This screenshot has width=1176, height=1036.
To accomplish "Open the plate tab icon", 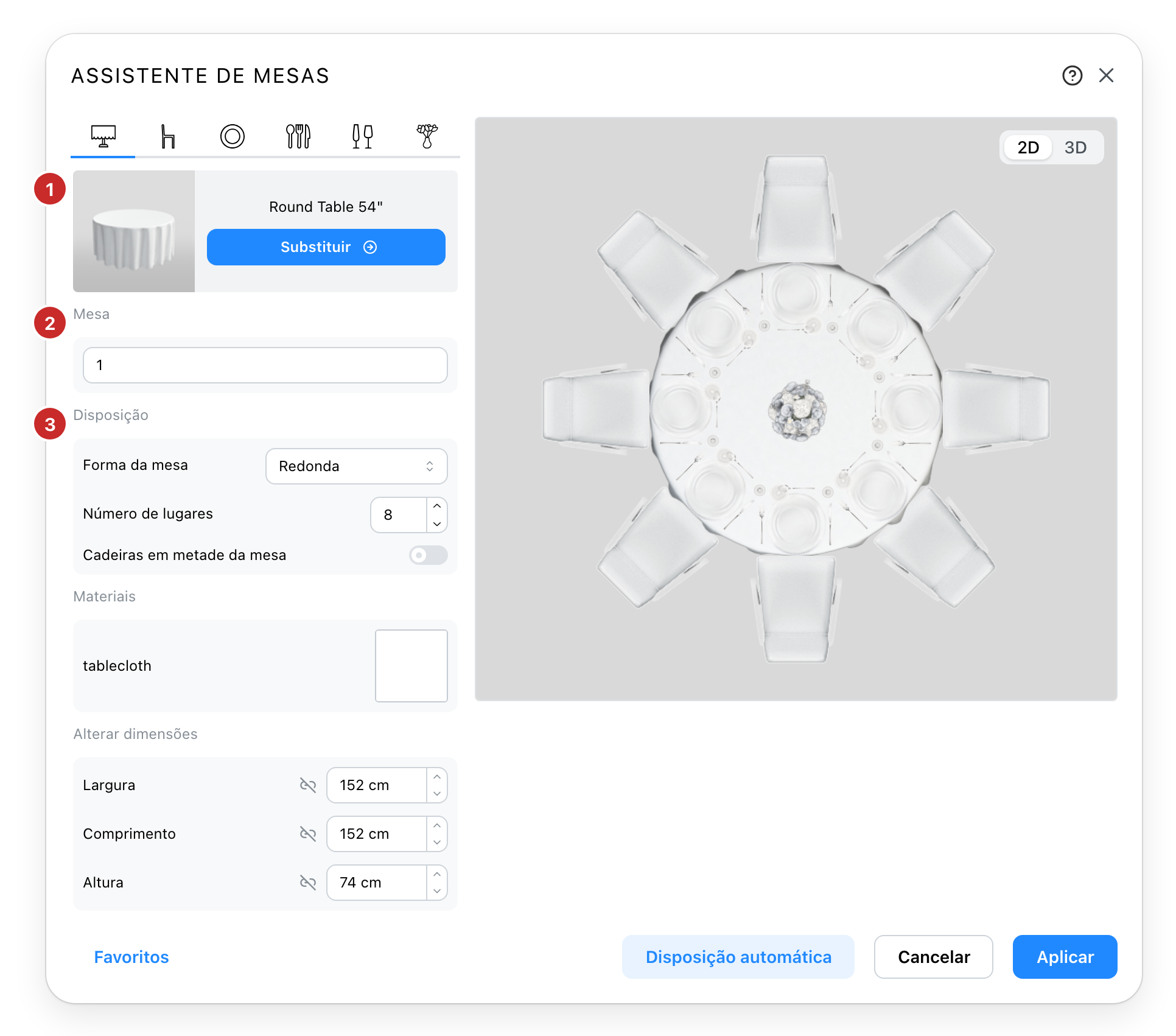I will click(233, 136).
